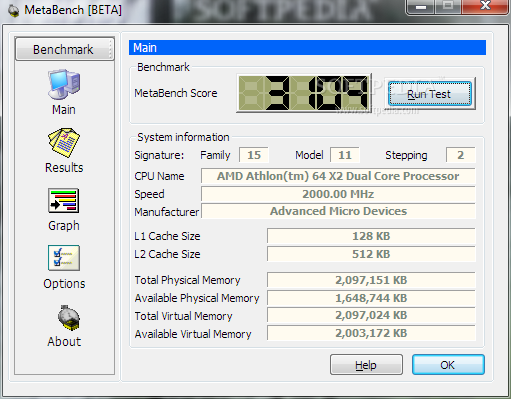The width and height of the screenshot is (511, 399).
Task: Click the L1 Cache Size value 128 KB
Action: 371,236
